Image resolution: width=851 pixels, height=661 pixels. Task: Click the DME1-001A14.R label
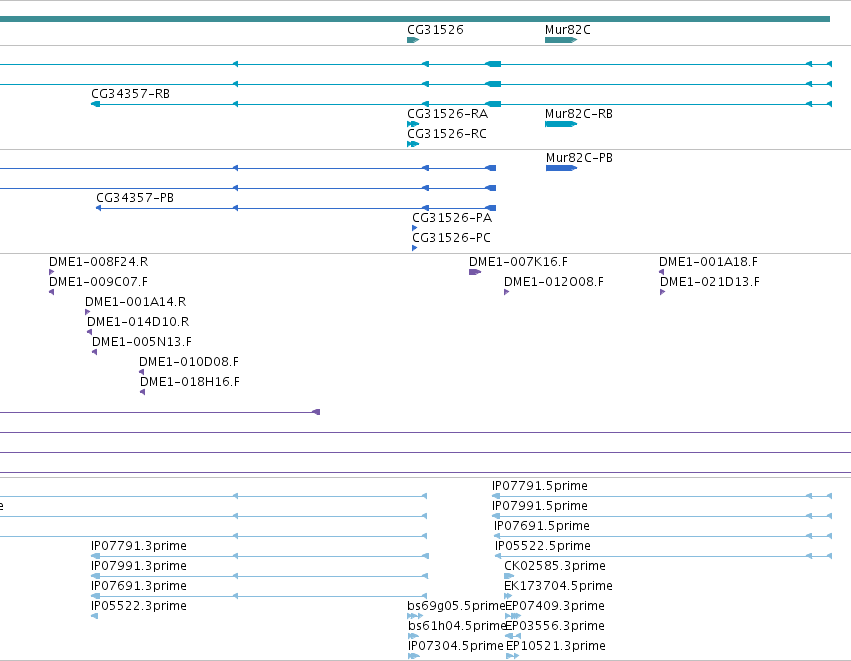135,302
